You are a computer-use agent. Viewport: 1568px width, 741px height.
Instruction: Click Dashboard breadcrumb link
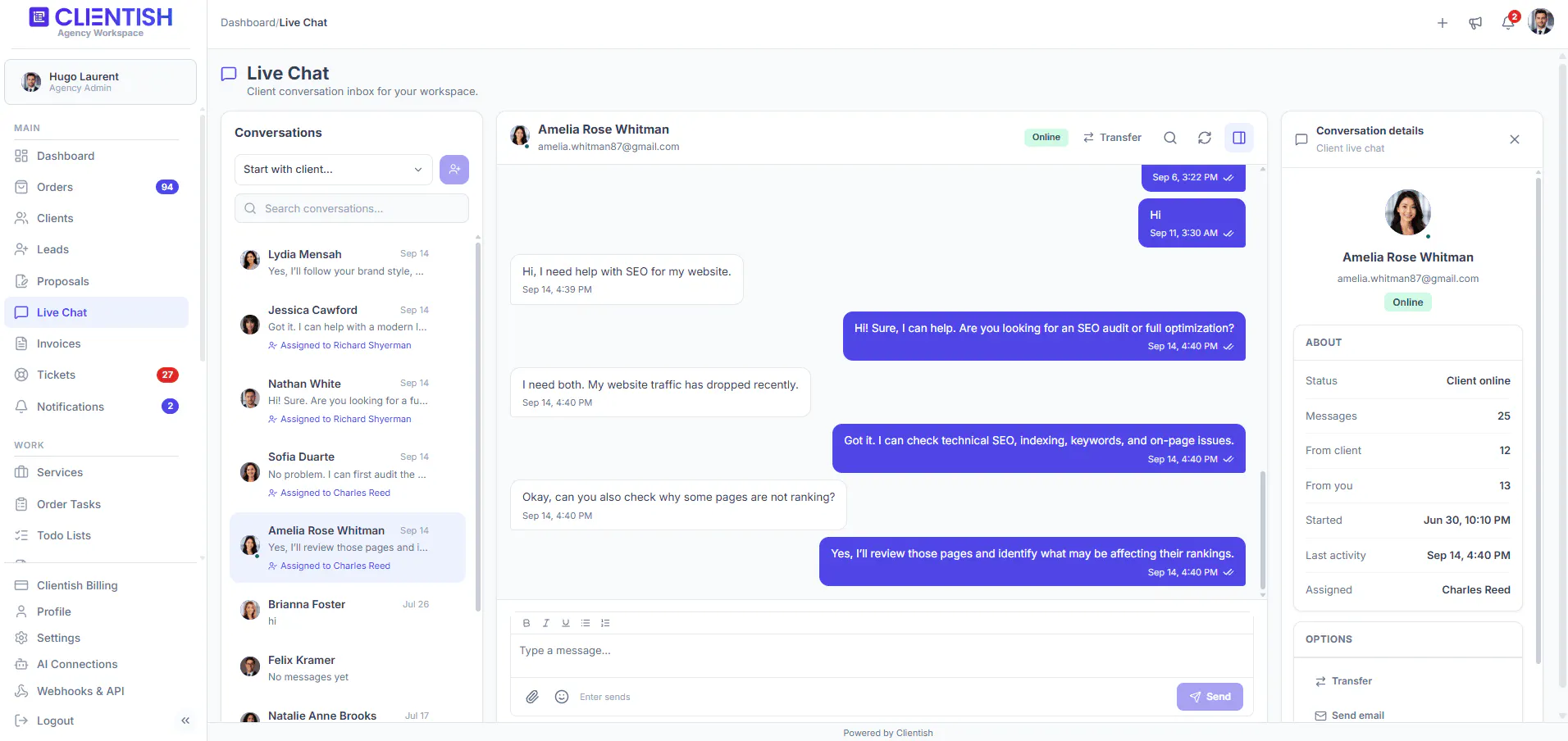248,22
